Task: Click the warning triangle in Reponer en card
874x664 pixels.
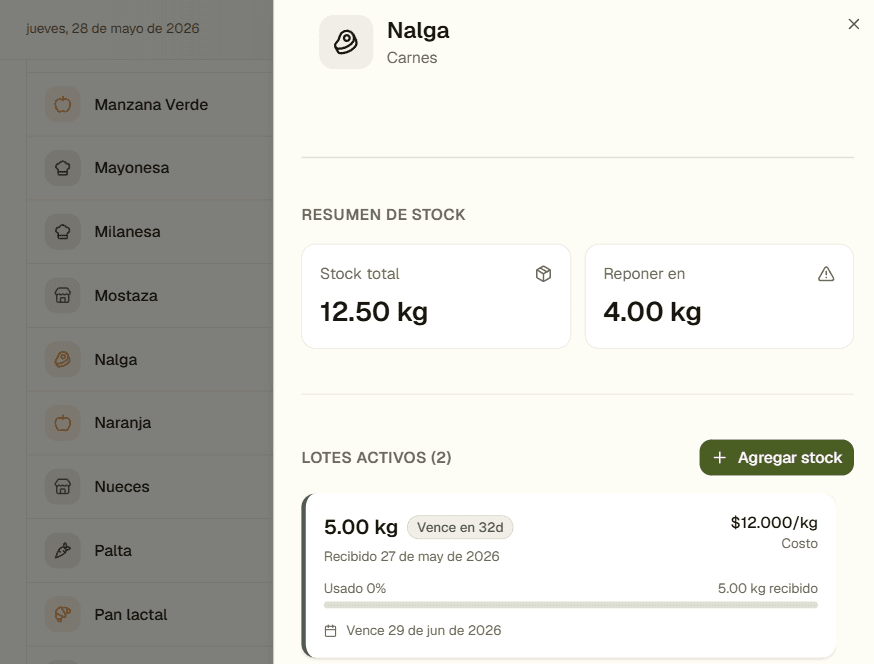Action: pos(826,274)
